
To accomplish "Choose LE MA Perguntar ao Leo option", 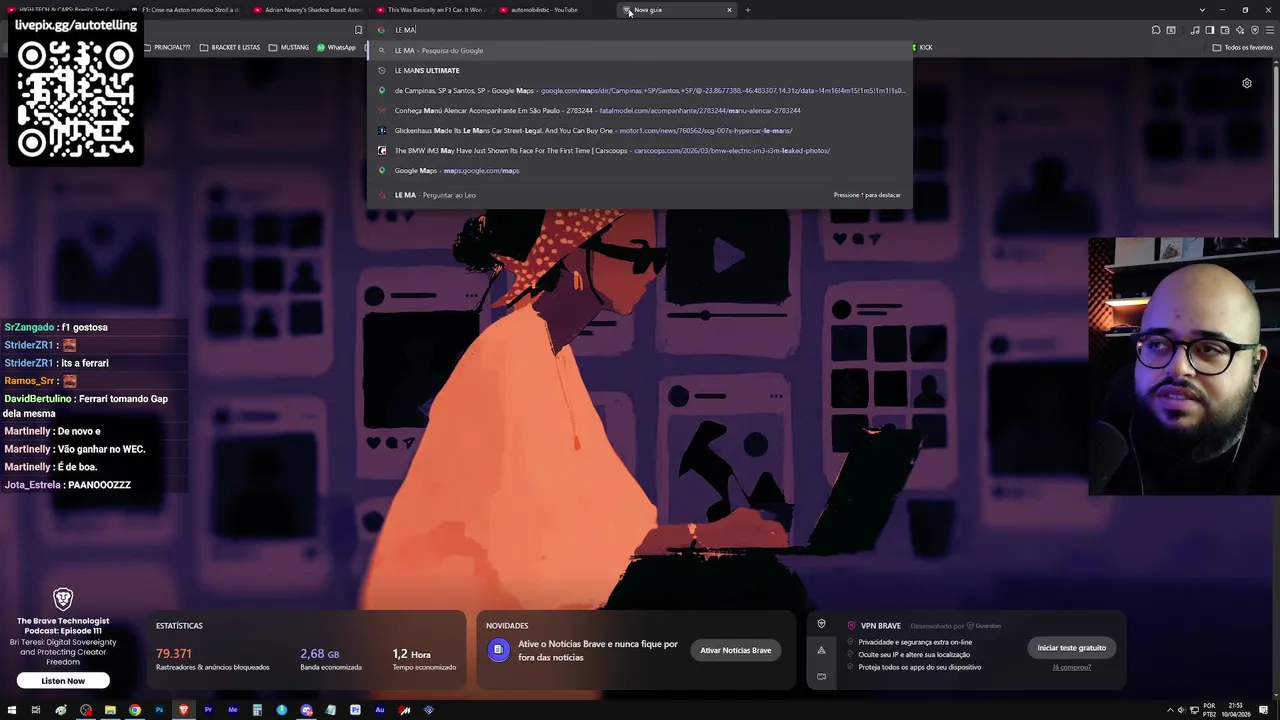I will [x=640, y=195].
